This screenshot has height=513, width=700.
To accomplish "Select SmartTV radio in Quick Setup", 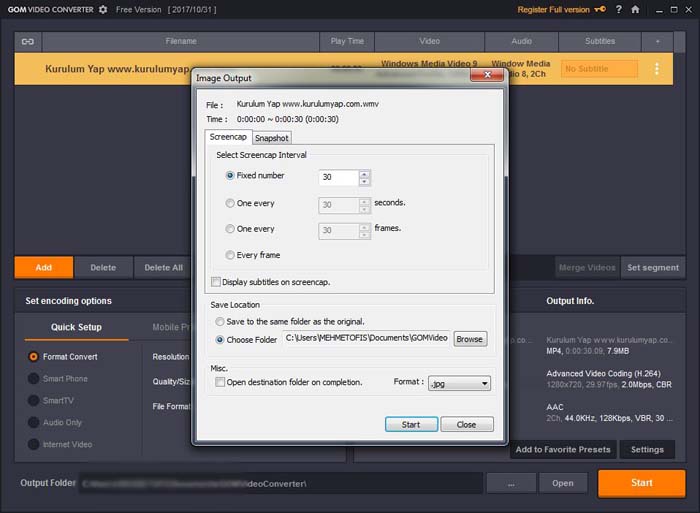I will coord(33,400).
